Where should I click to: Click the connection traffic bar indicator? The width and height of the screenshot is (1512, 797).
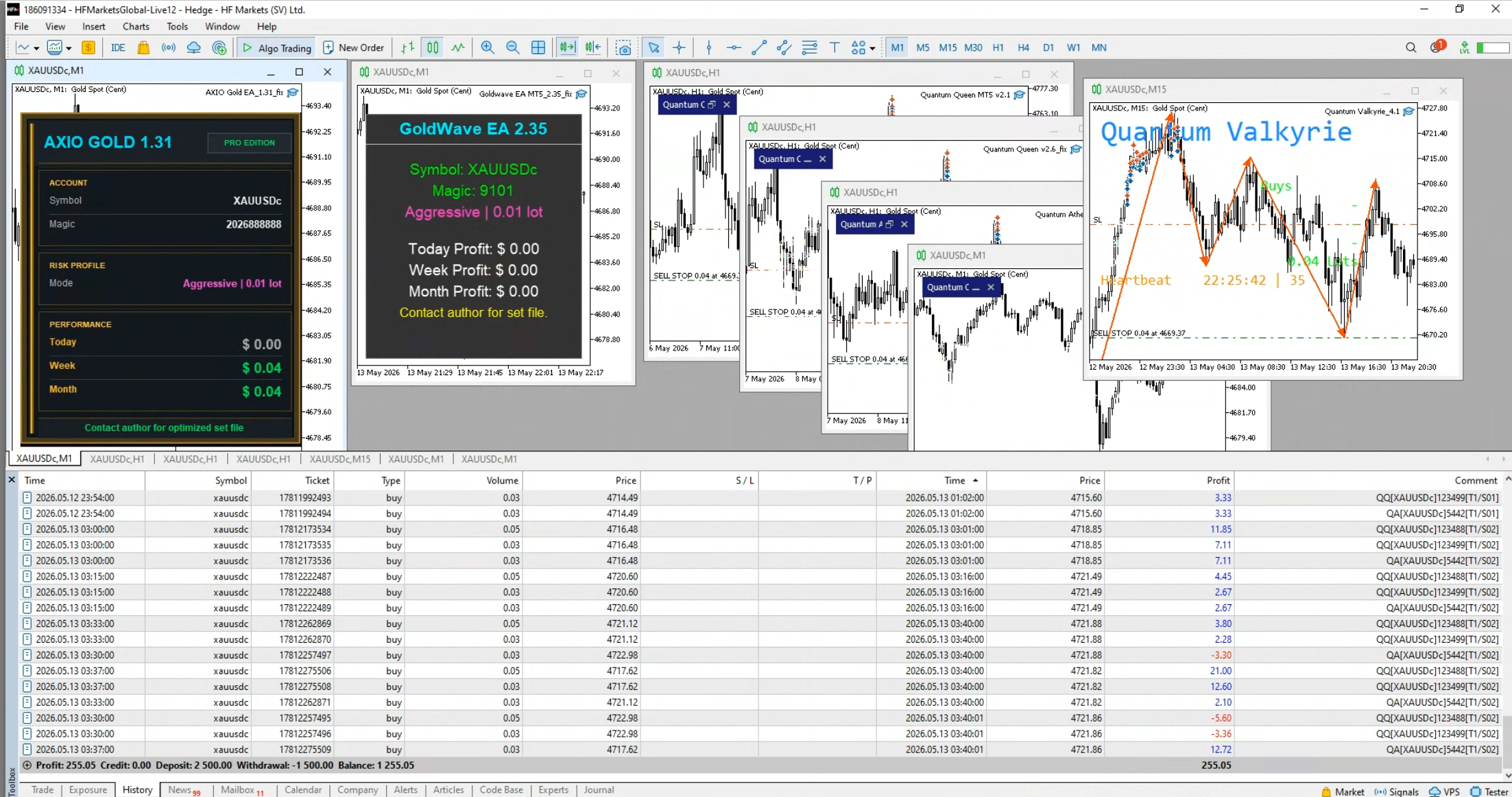(1492, 47)
